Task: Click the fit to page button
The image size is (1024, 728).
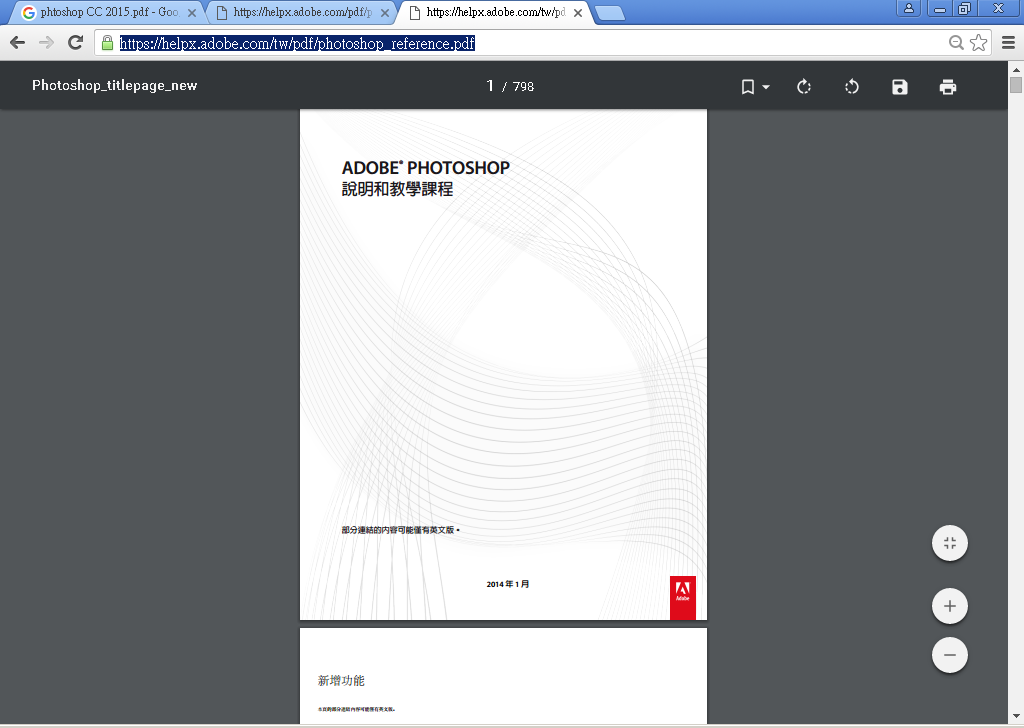Action: 950,543
